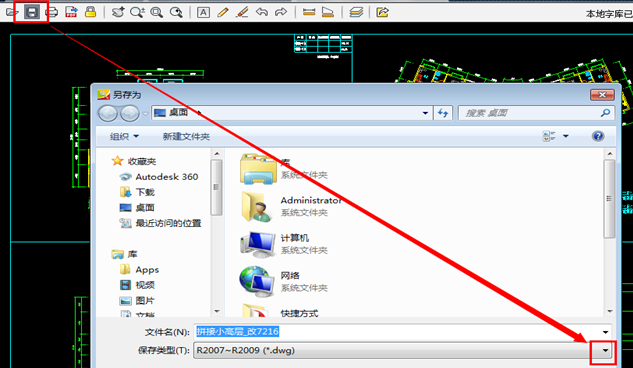Open Autodesk 360 in navigation pane
Screen dimensions: 633x368
tap(159, 176)
